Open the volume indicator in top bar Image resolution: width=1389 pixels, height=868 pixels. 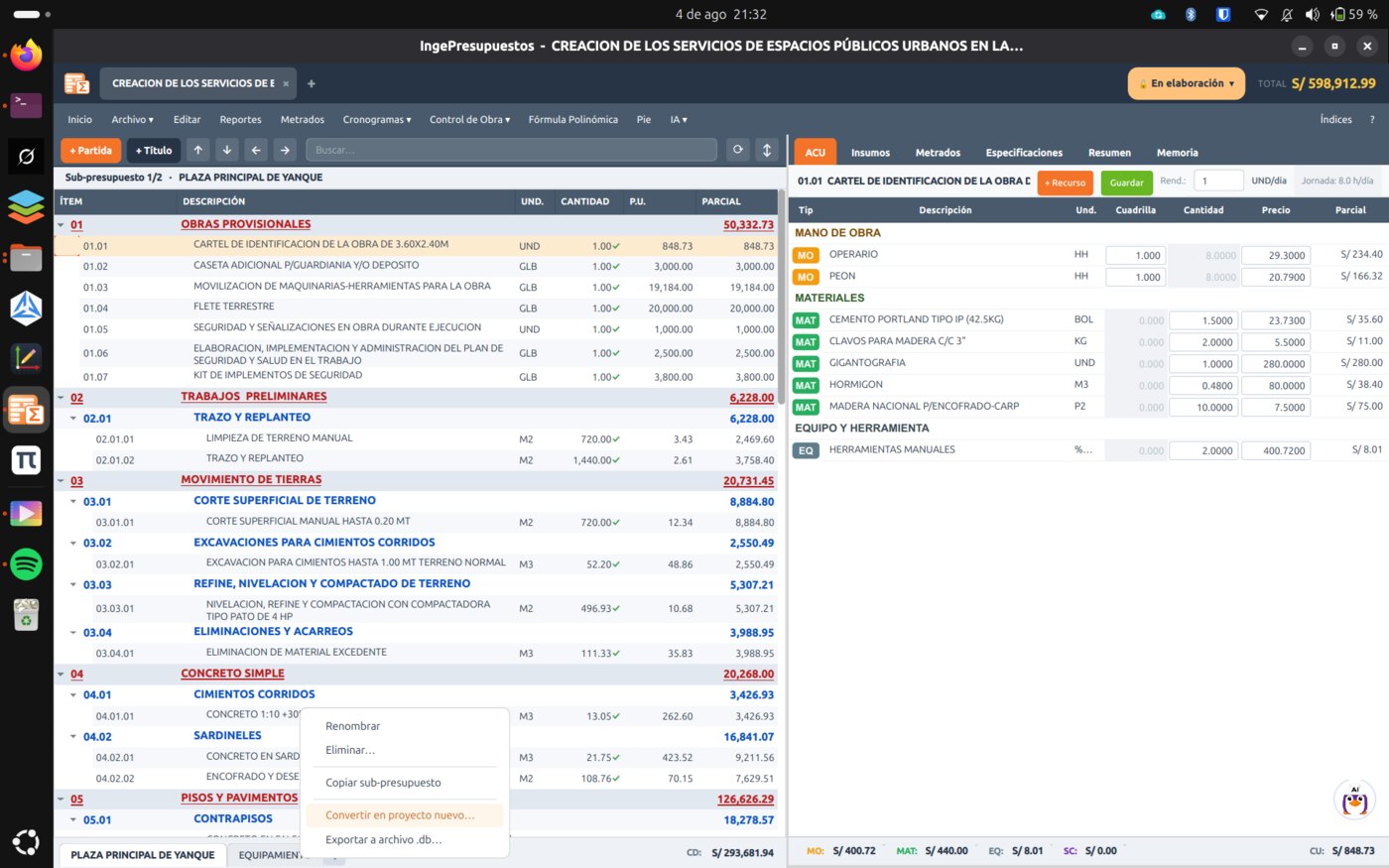pos(1313,14)
